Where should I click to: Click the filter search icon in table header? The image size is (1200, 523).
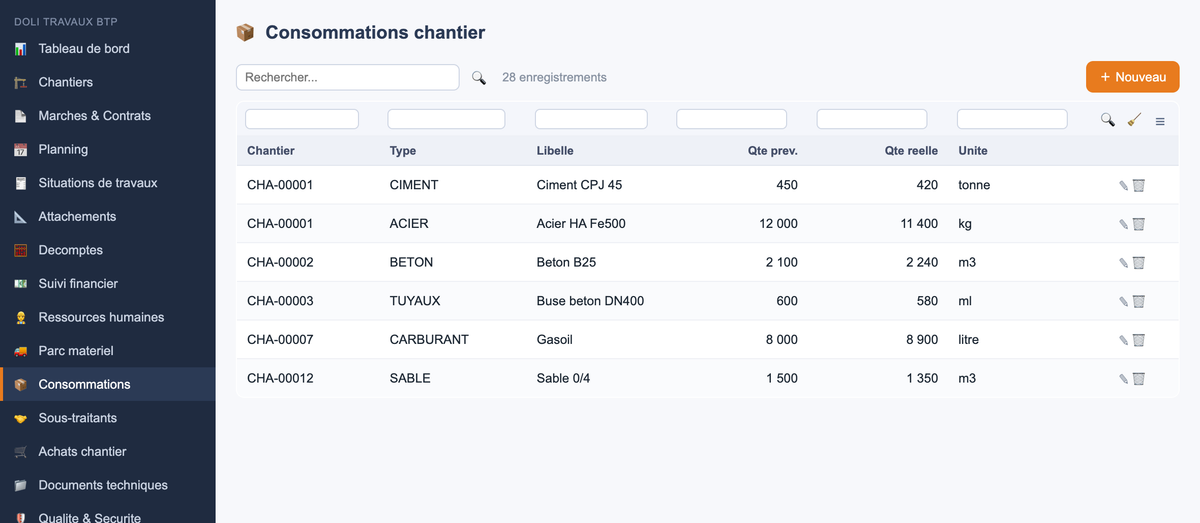pos(1107,120)
